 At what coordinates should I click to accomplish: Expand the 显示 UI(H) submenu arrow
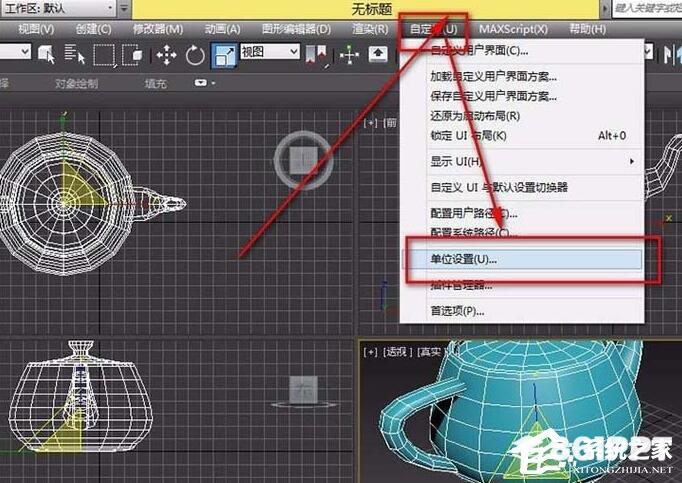pyautogui.click(x=632, y=161)
